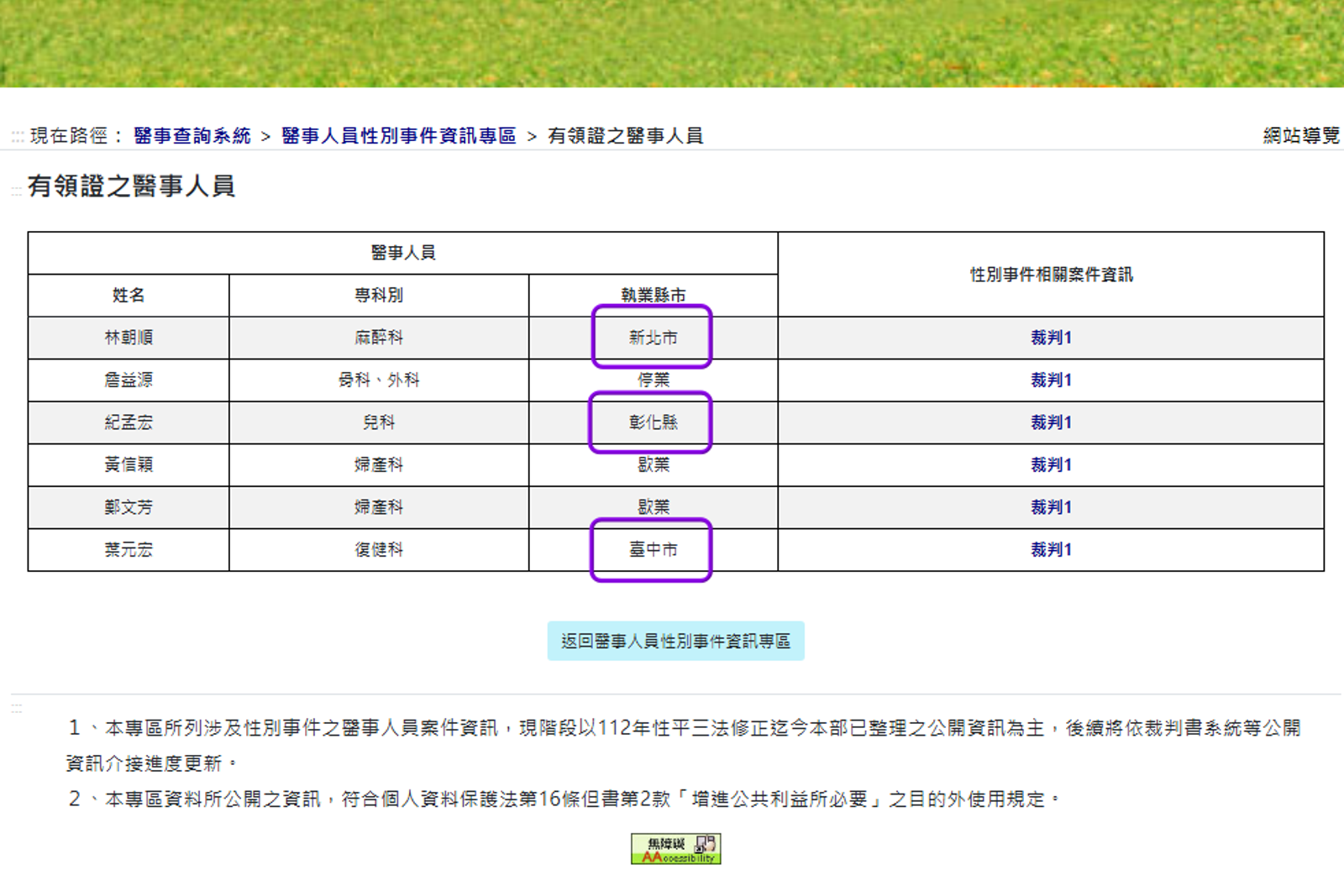The width and height of the screenshot is (1344, 896).
Task: Open 裁判1 for 黃信穎
Action: (1053, 464)
